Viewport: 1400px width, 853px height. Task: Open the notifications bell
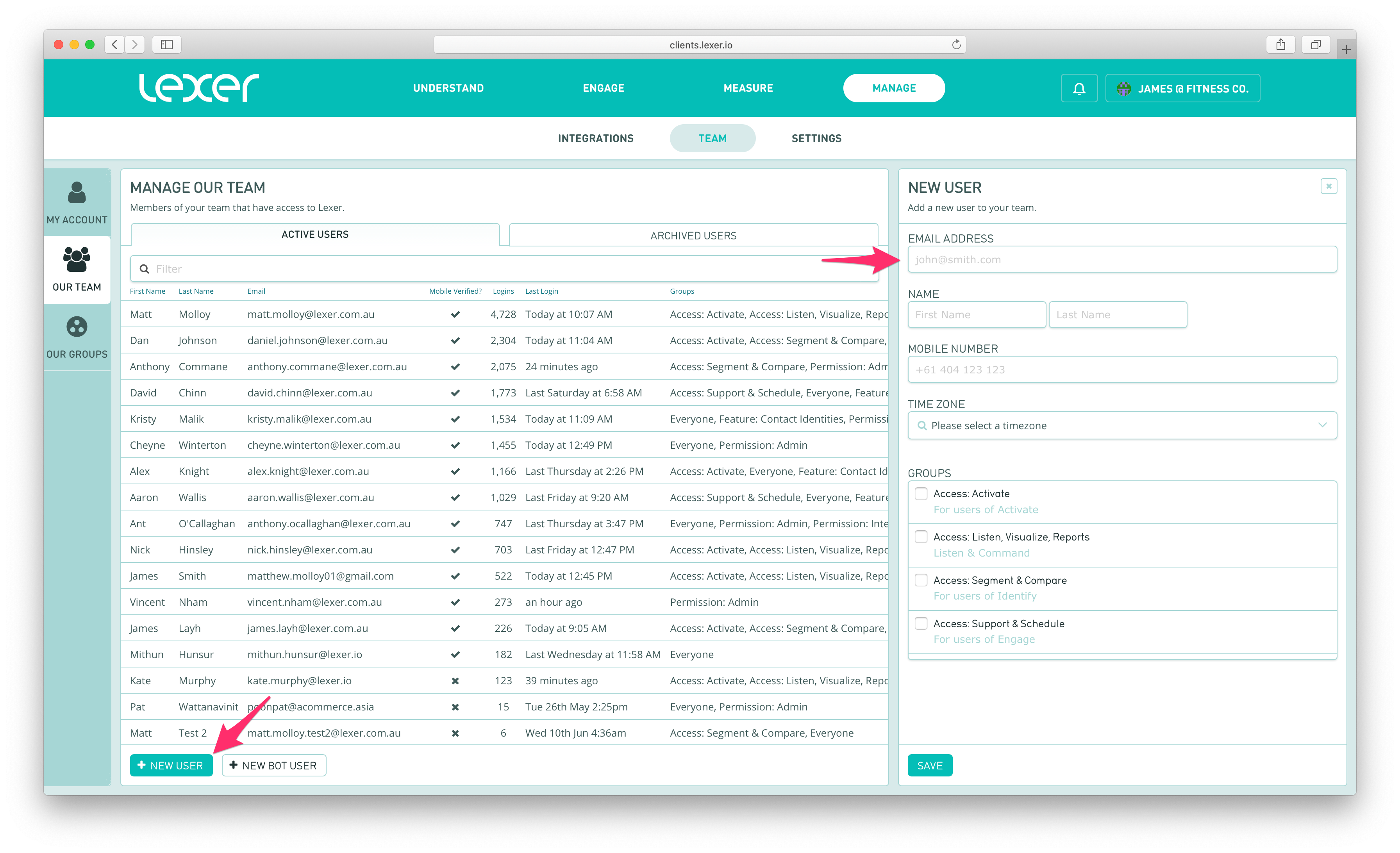coord(1079,88)
